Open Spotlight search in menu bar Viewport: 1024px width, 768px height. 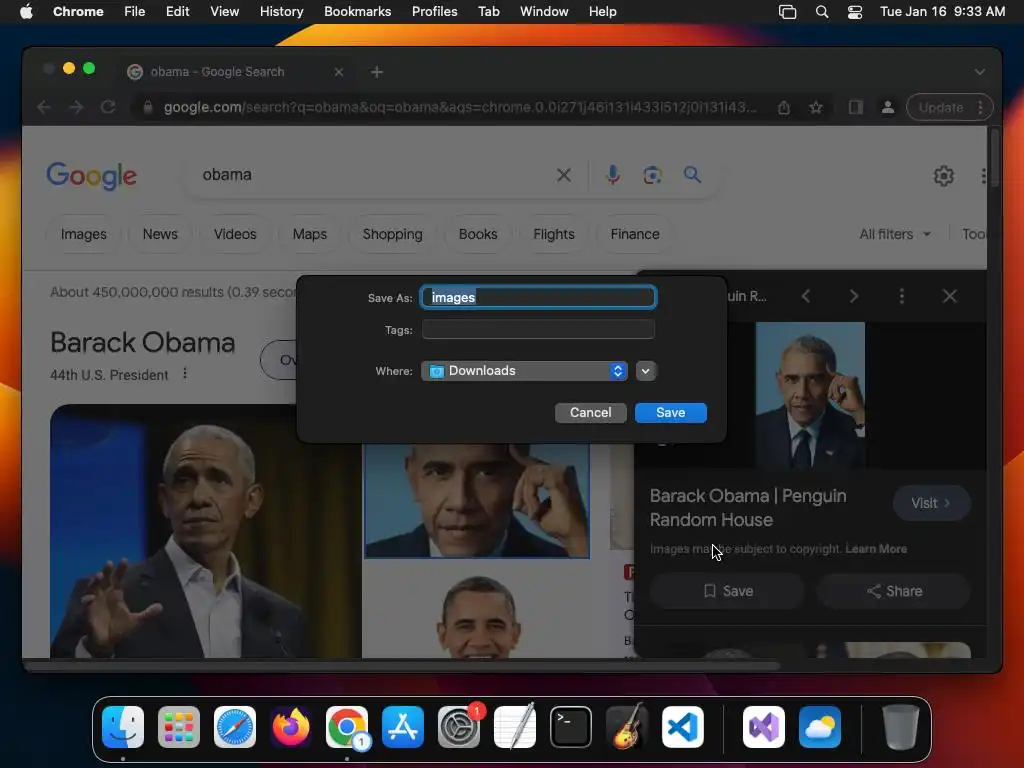point(822,12)
